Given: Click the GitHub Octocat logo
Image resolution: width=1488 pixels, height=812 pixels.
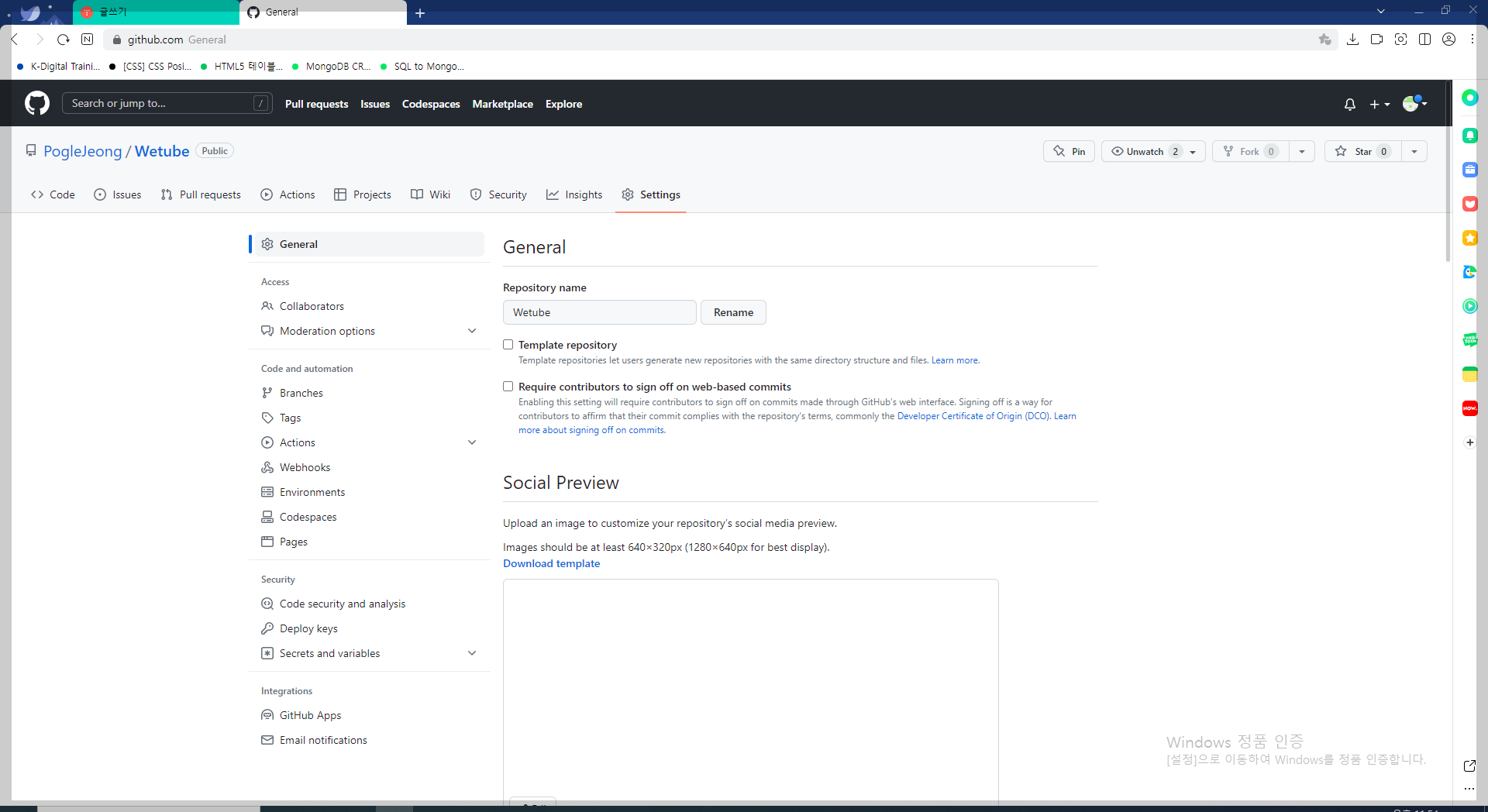Looking at the screenshot, I should tap(37, 103).
